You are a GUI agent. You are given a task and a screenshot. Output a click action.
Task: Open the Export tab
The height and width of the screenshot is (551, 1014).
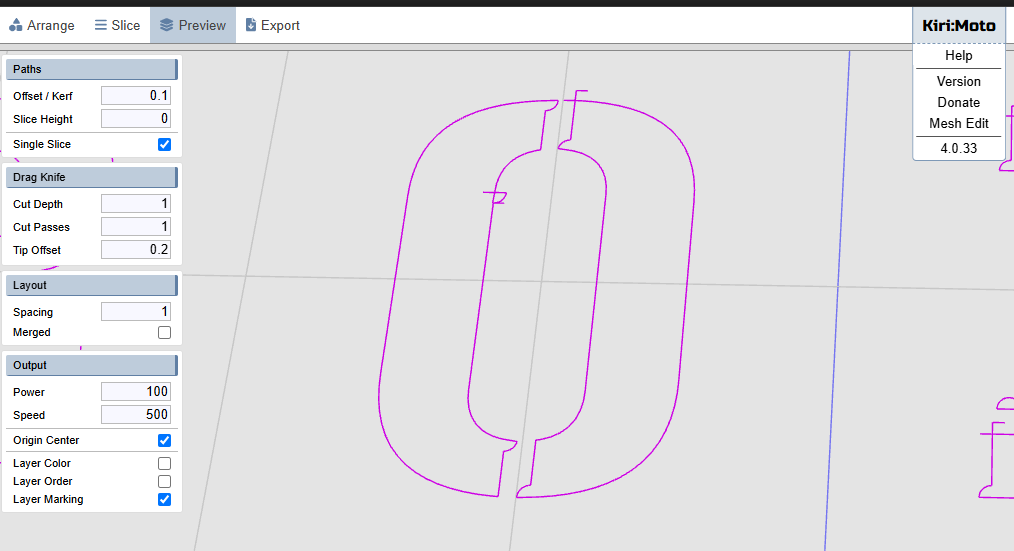[x=272, y=25]
